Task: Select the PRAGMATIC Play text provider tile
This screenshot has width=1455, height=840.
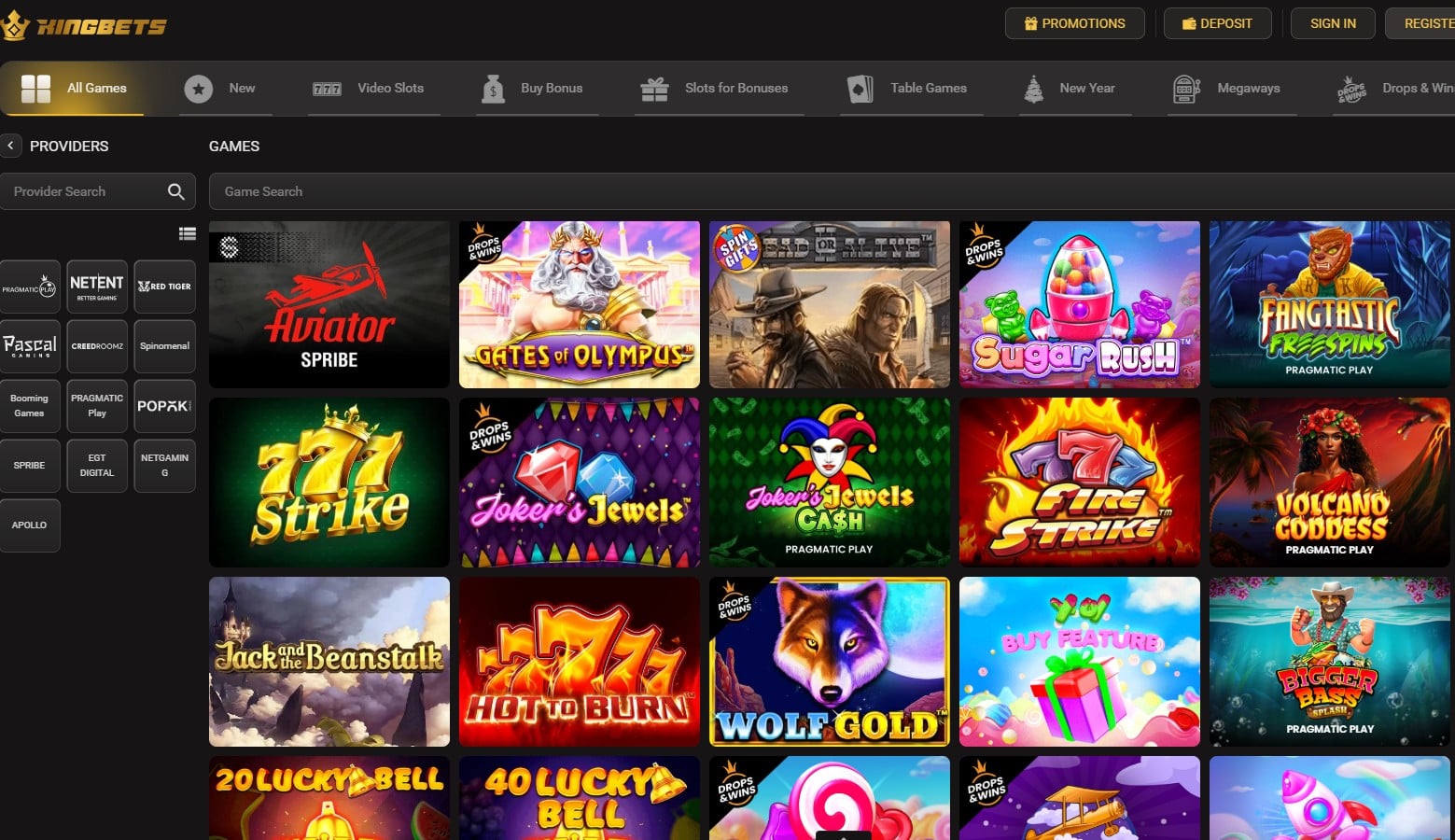Action: click(97, 406)
